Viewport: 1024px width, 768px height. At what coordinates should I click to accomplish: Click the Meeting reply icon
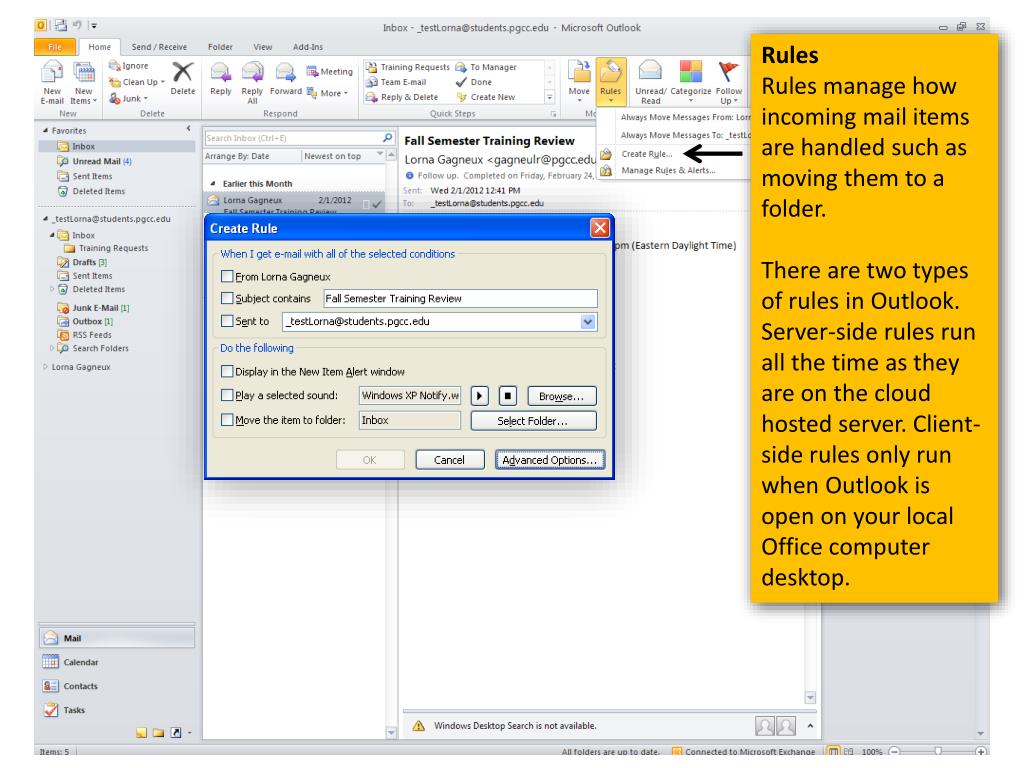[312, 71]
